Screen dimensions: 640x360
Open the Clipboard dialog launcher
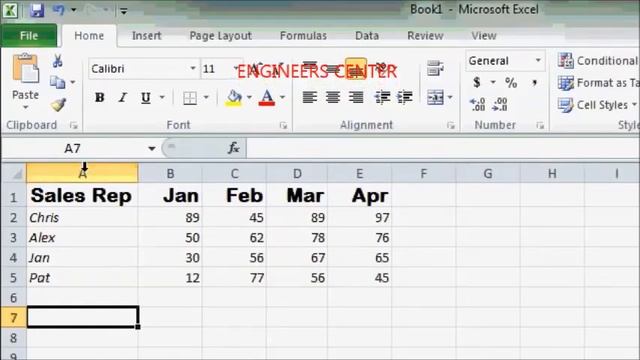[x=73, y=126]
